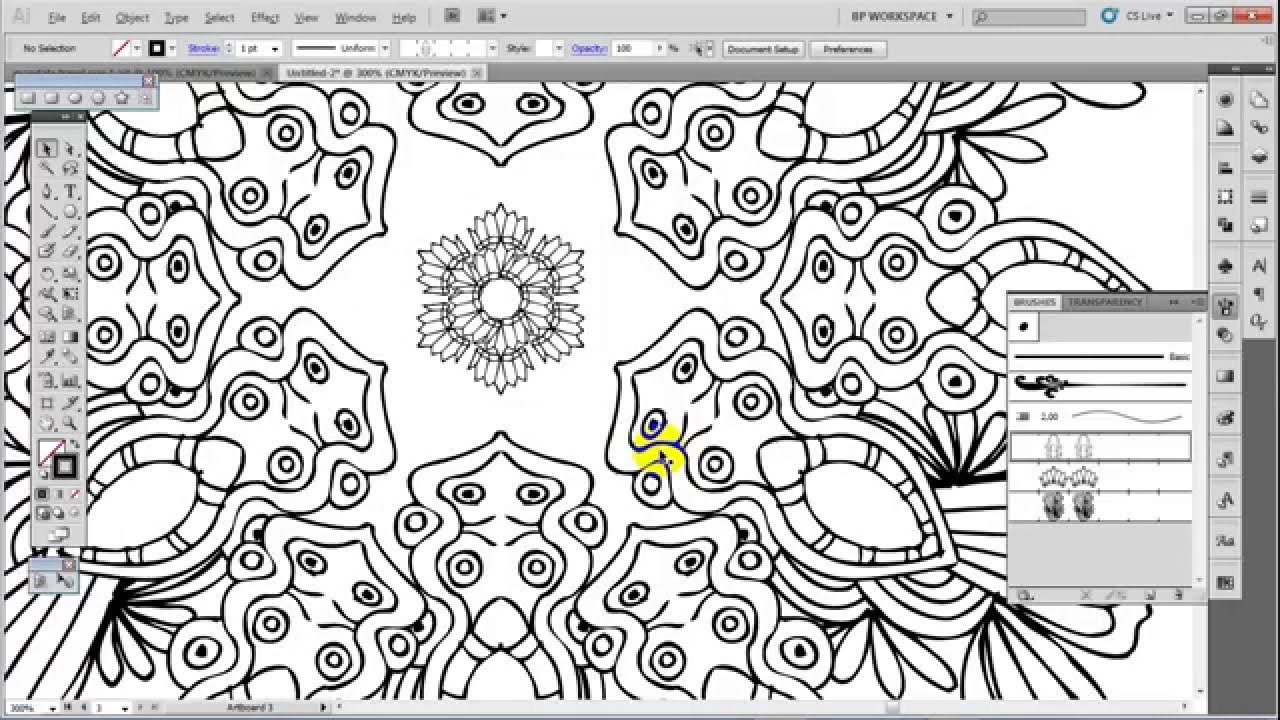The width and height of the screenshot is (1280, 720).
Task: Select the Pencil tool
Action: 71,231
